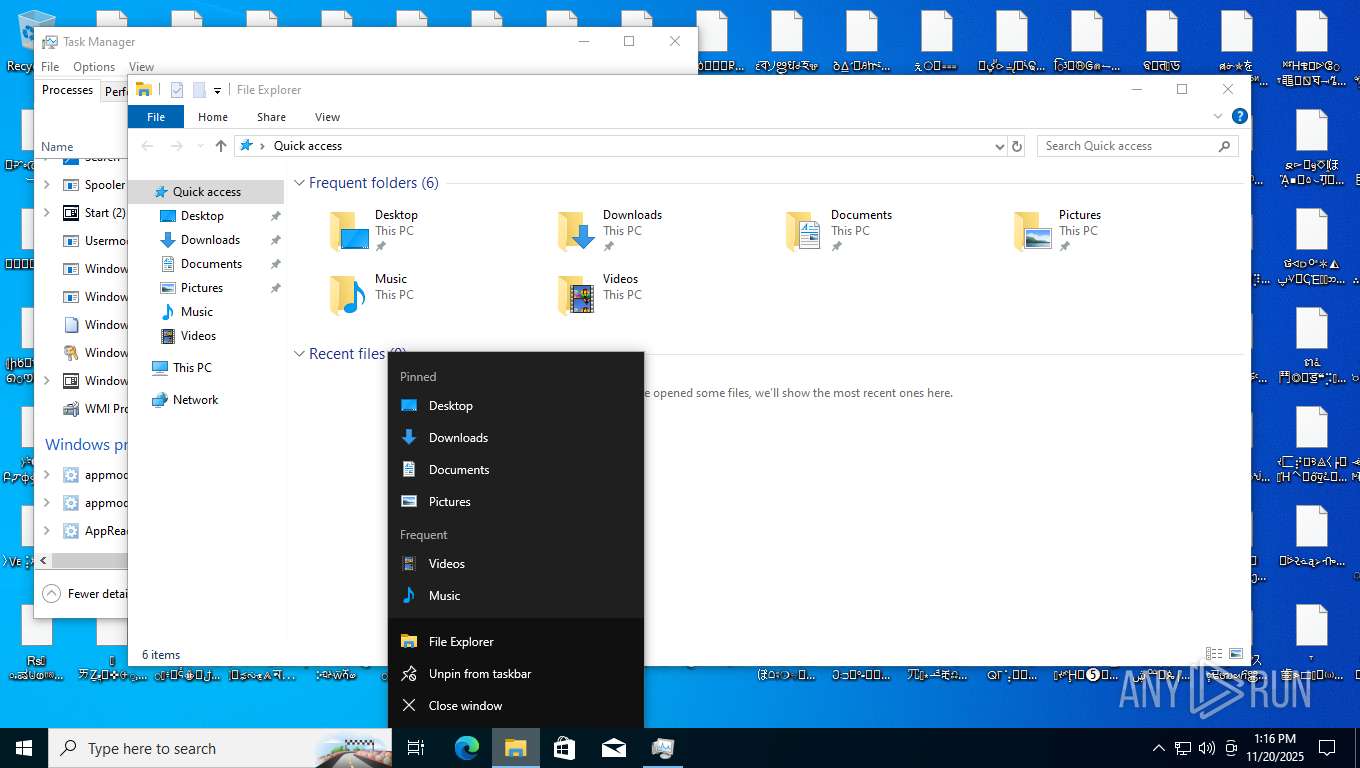Open Microsoft Store from taskbar
The width and height of the screenshot is (1360, 768).
(564, 748)
